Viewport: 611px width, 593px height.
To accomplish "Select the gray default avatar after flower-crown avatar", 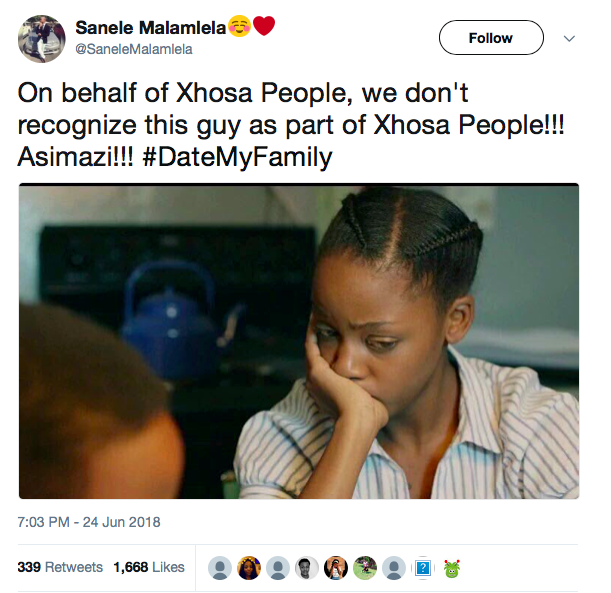I will click(278, 568).
